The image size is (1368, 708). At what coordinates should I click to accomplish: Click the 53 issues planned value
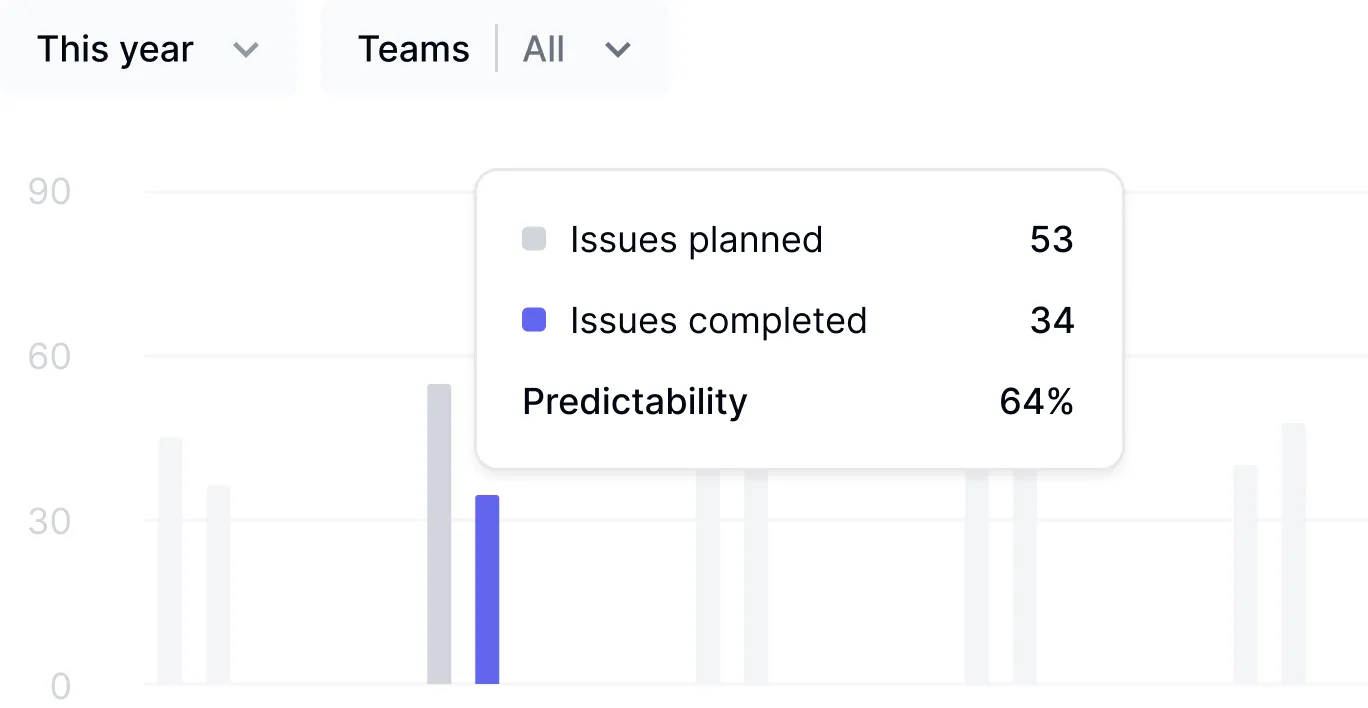pos(1051,240)
